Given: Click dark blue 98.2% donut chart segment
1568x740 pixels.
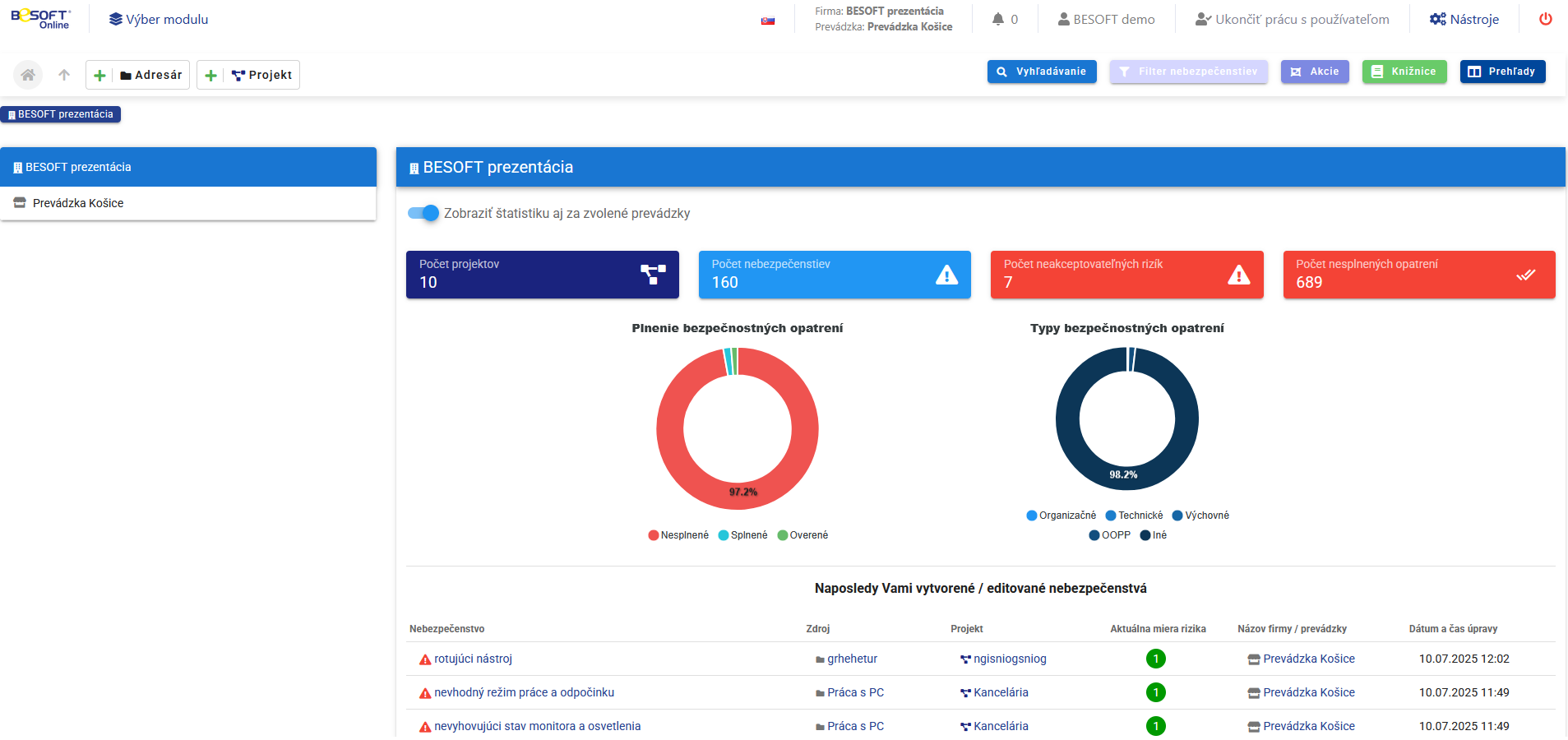Looking at the screenshot, I should click(1123, 479).
